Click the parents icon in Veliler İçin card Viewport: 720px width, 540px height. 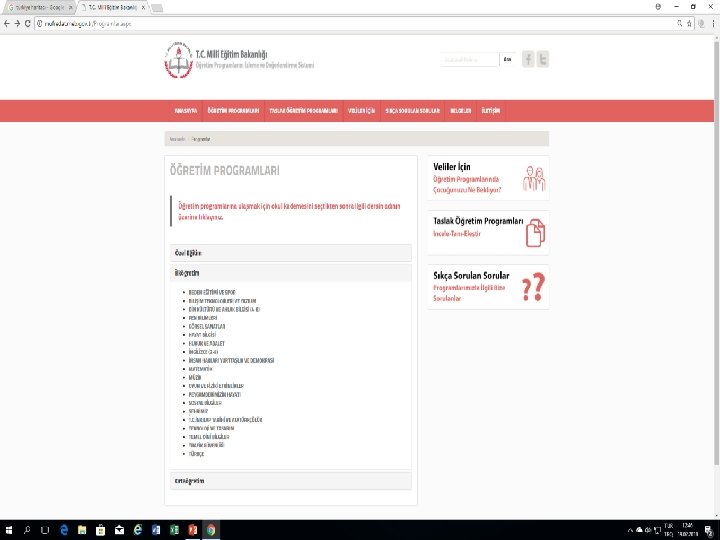[534, 178]
